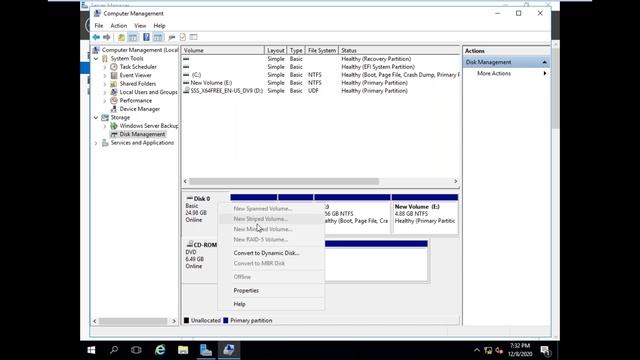The width and height of the screenshot is (640, 360).
Task: Click the Device Manager tree icon
Action: pyautogui.click(x=114, y=109)
